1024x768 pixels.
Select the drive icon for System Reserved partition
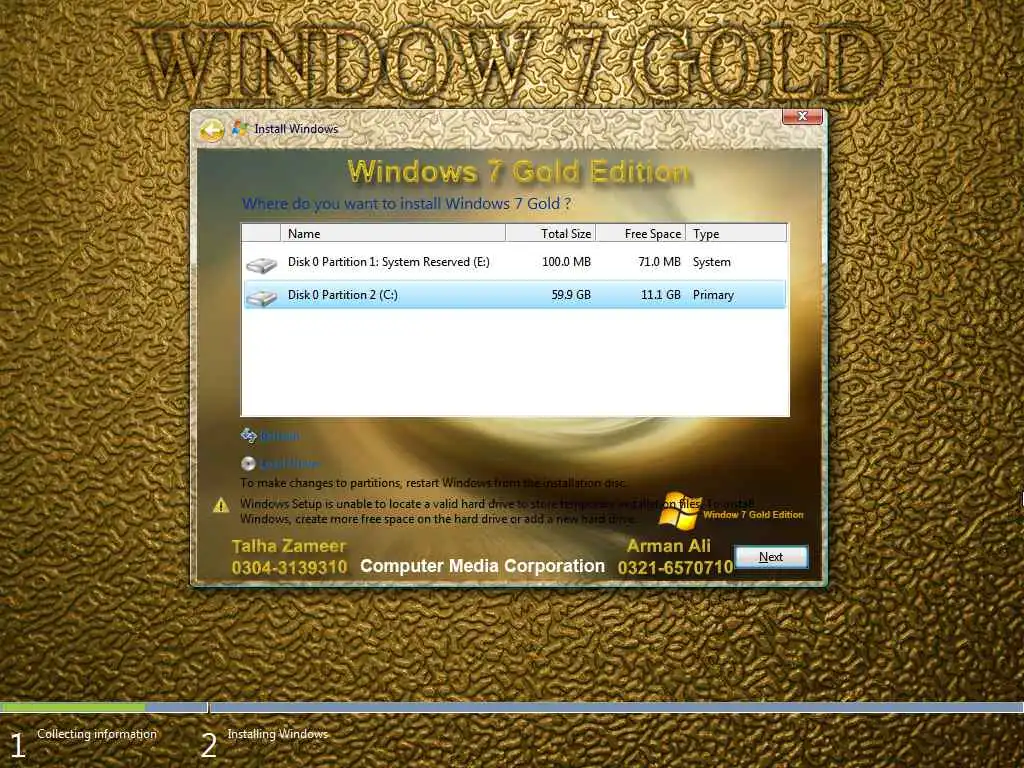pos(261,264)
